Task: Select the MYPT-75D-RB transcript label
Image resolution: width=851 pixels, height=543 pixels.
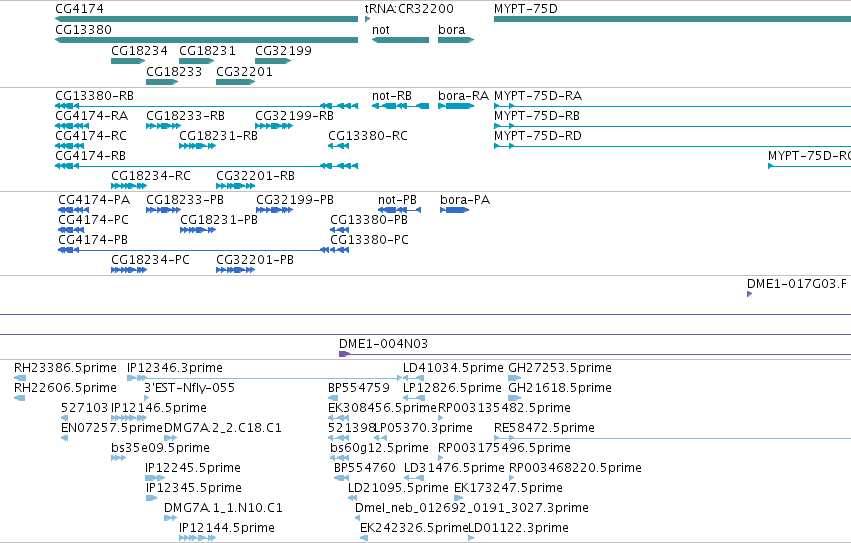Action: (537, 116)
